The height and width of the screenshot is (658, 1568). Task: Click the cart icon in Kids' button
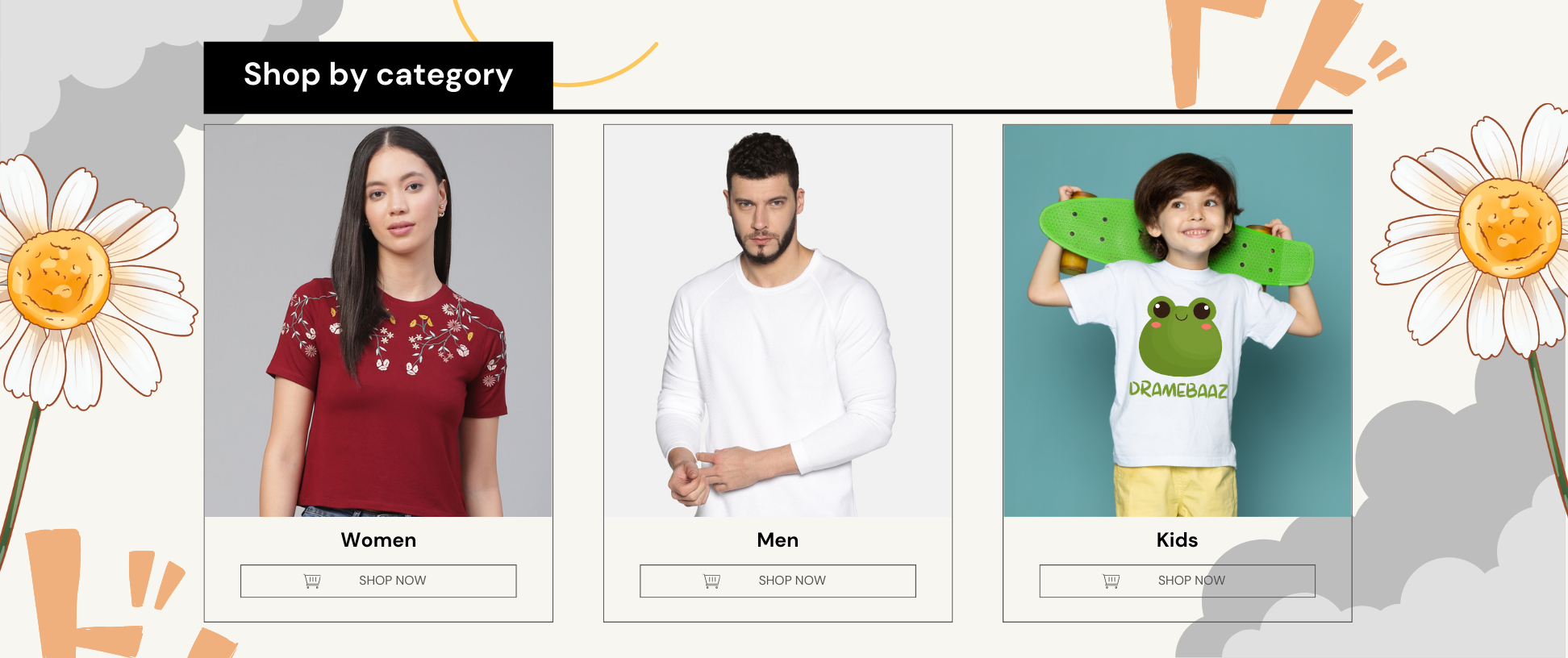pyautogui.click(x=1111, y=581)
